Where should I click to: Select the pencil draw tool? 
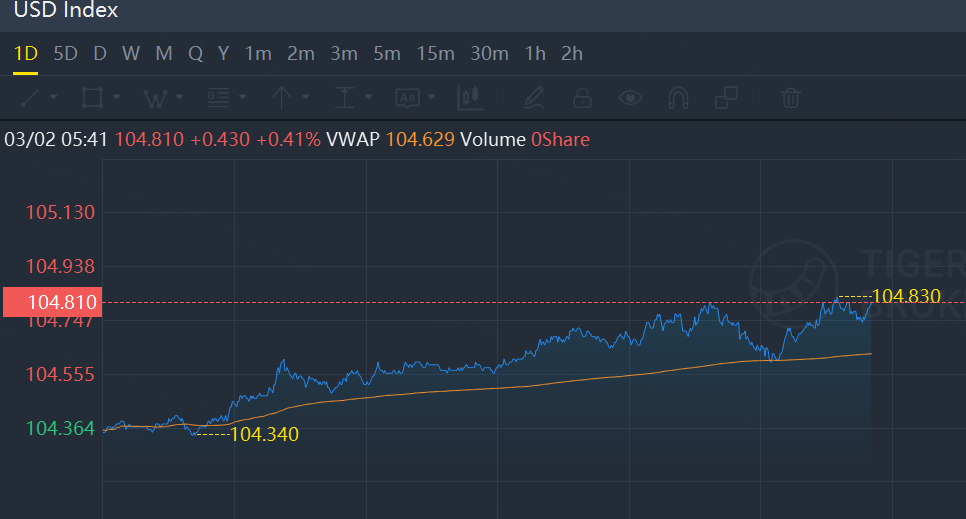533,98
